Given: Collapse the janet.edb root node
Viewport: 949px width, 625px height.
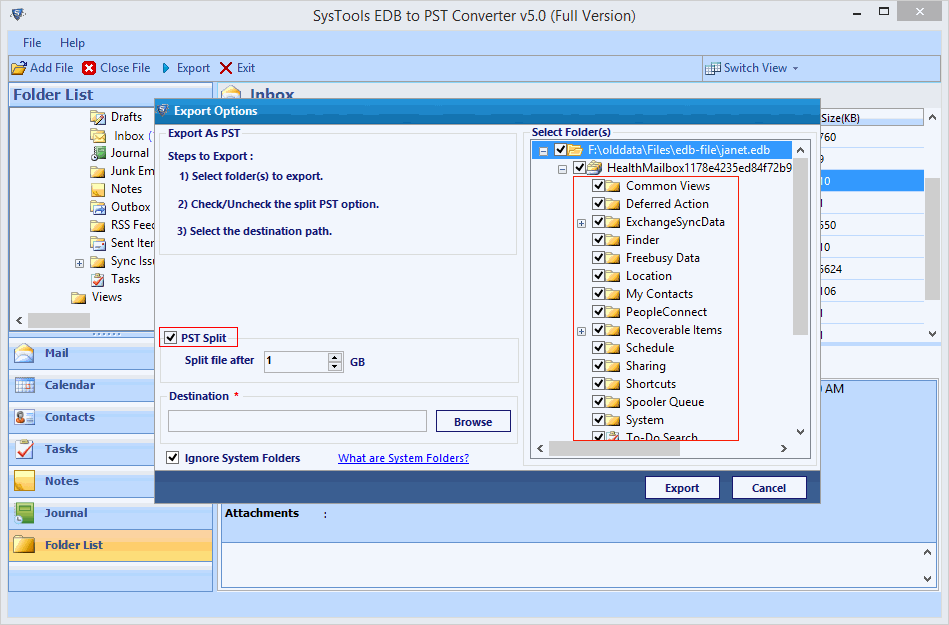Looking at the screenshot, I should point(543,151).
